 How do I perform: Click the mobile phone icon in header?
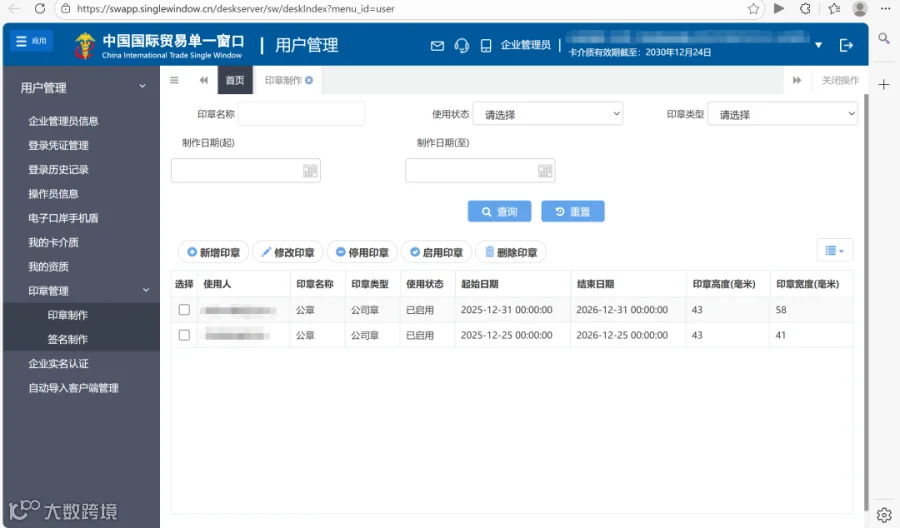[x=486, y=45]
